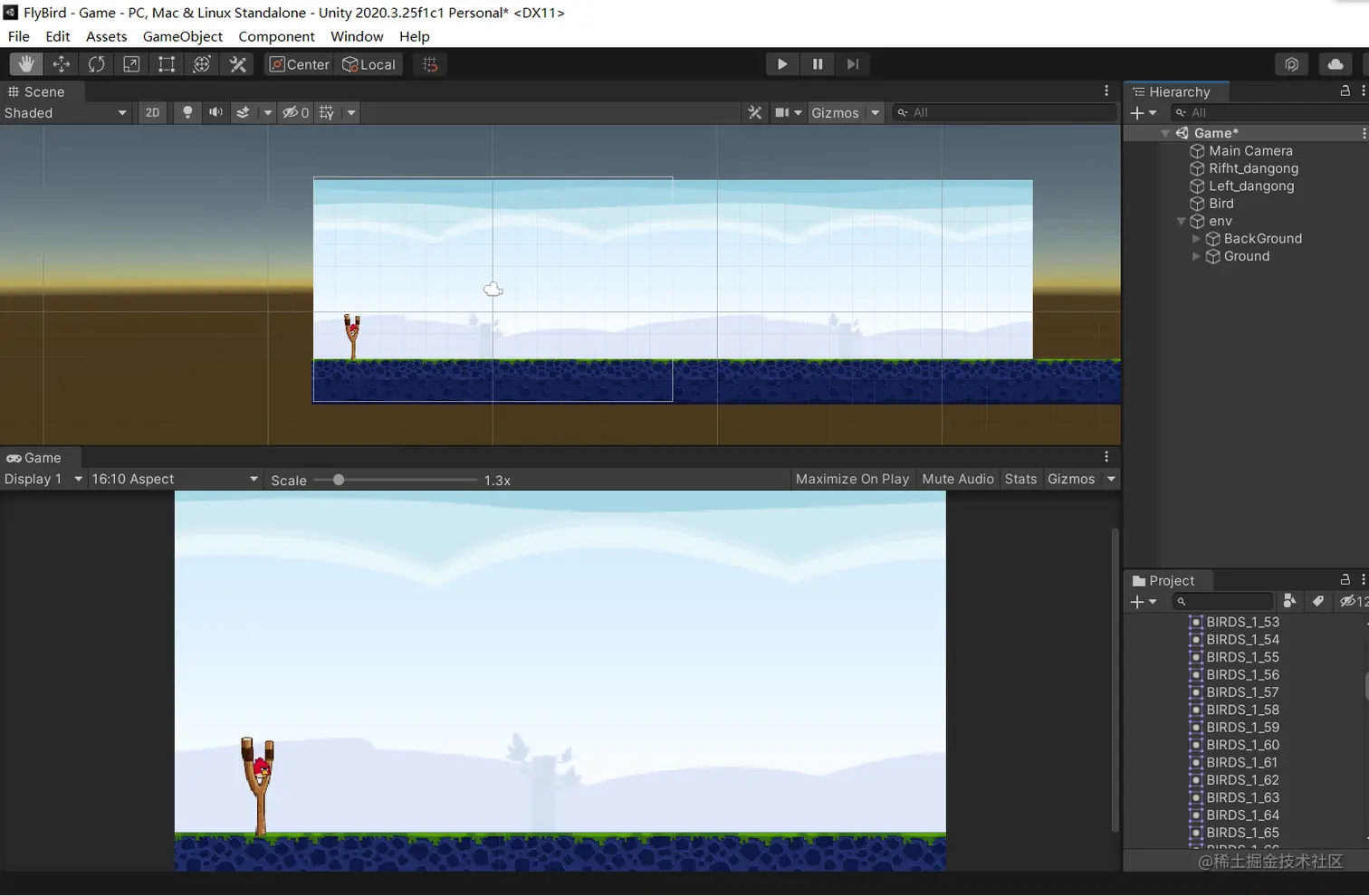
Task: Click Project create plus button
Action: tap(1144, 602)
